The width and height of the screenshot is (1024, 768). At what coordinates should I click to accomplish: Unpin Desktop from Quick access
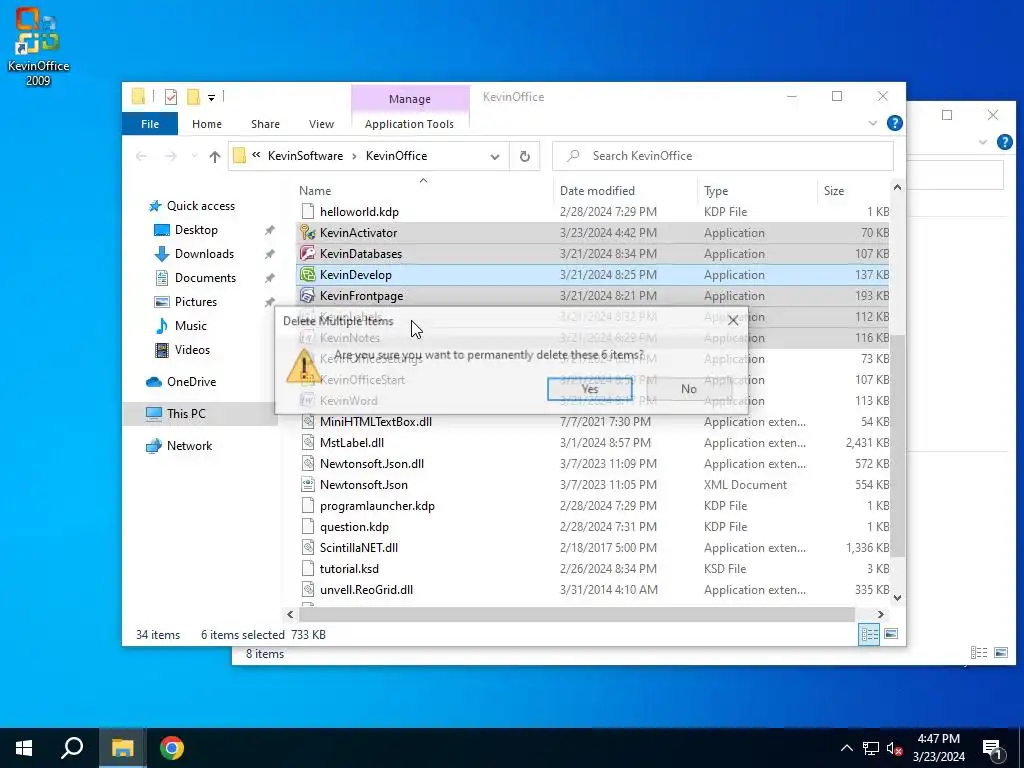[269, 230]
